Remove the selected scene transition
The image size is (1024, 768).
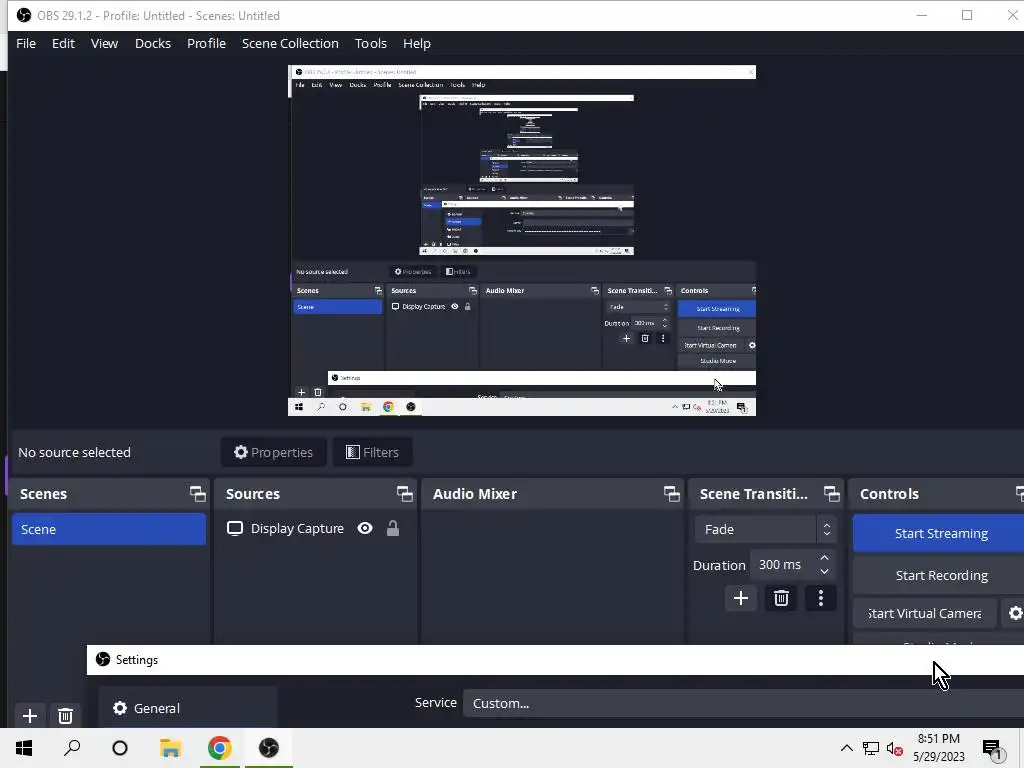[x=781, y=598]
